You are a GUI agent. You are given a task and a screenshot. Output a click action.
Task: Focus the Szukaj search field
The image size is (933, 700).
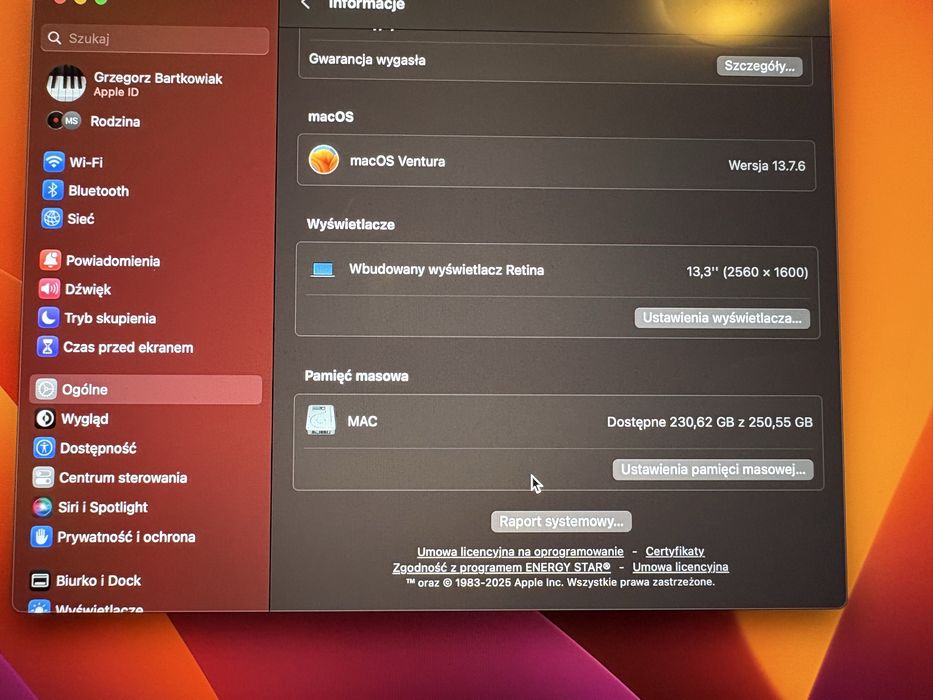pos(155,39)
